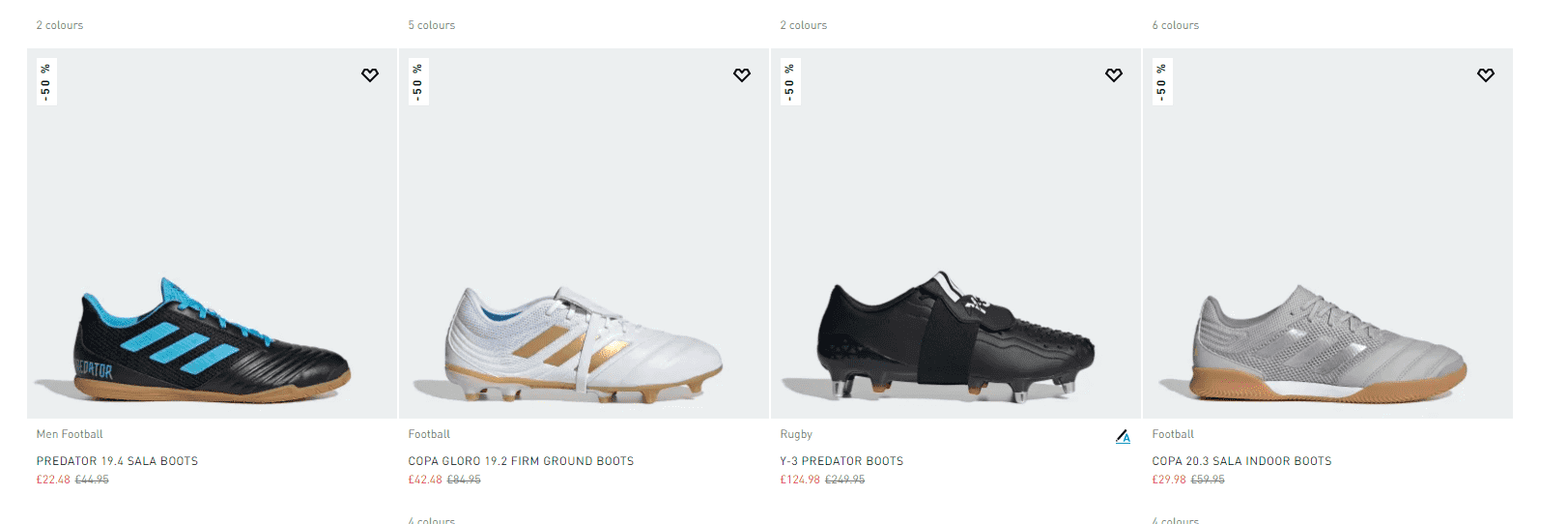Image resolution: width=1568 pixels, height=524 pixels.
Task: Click the customisation icon beside Rugby label
Action: click(1123, 437)
